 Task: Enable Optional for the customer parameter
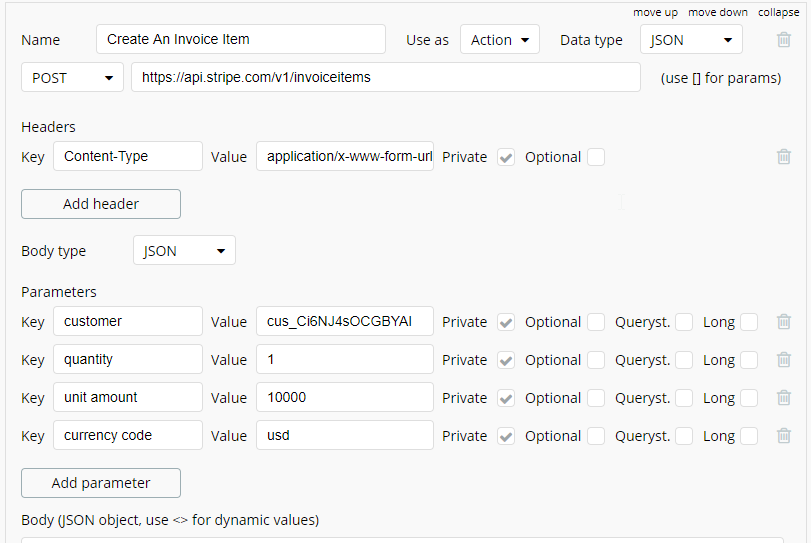595,322
